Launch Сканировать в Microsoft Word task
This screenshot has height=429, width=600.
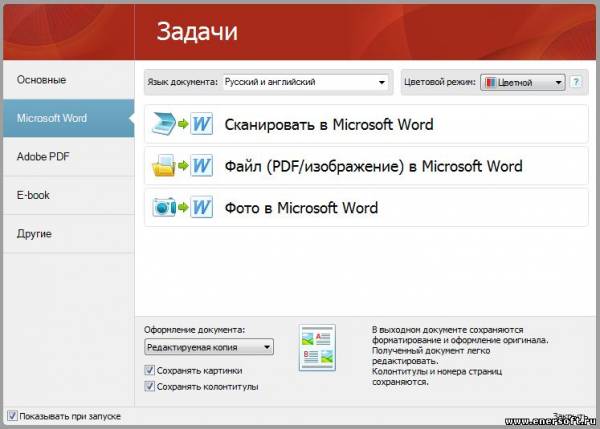[366, 124]
